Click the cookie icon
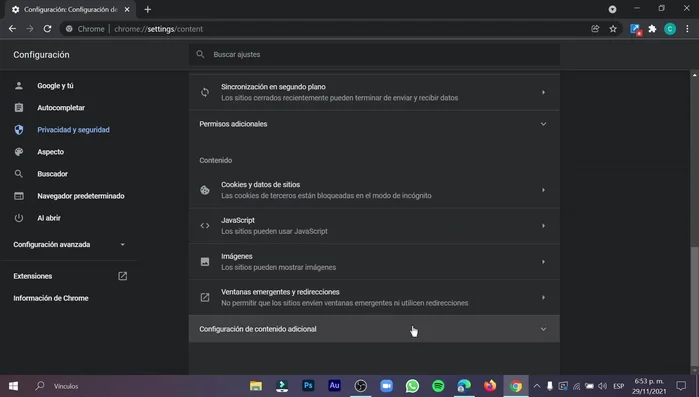 (x=205, y=190)
